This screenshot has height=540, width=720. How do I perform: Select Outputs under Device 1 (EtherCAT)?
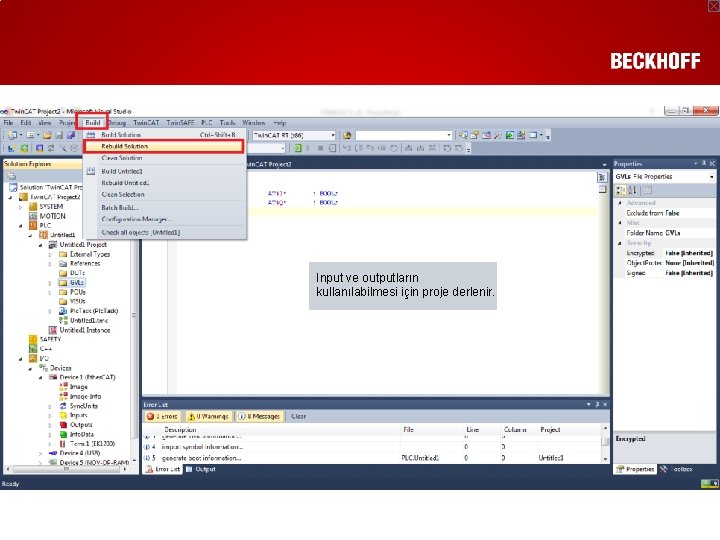(81, 425)
